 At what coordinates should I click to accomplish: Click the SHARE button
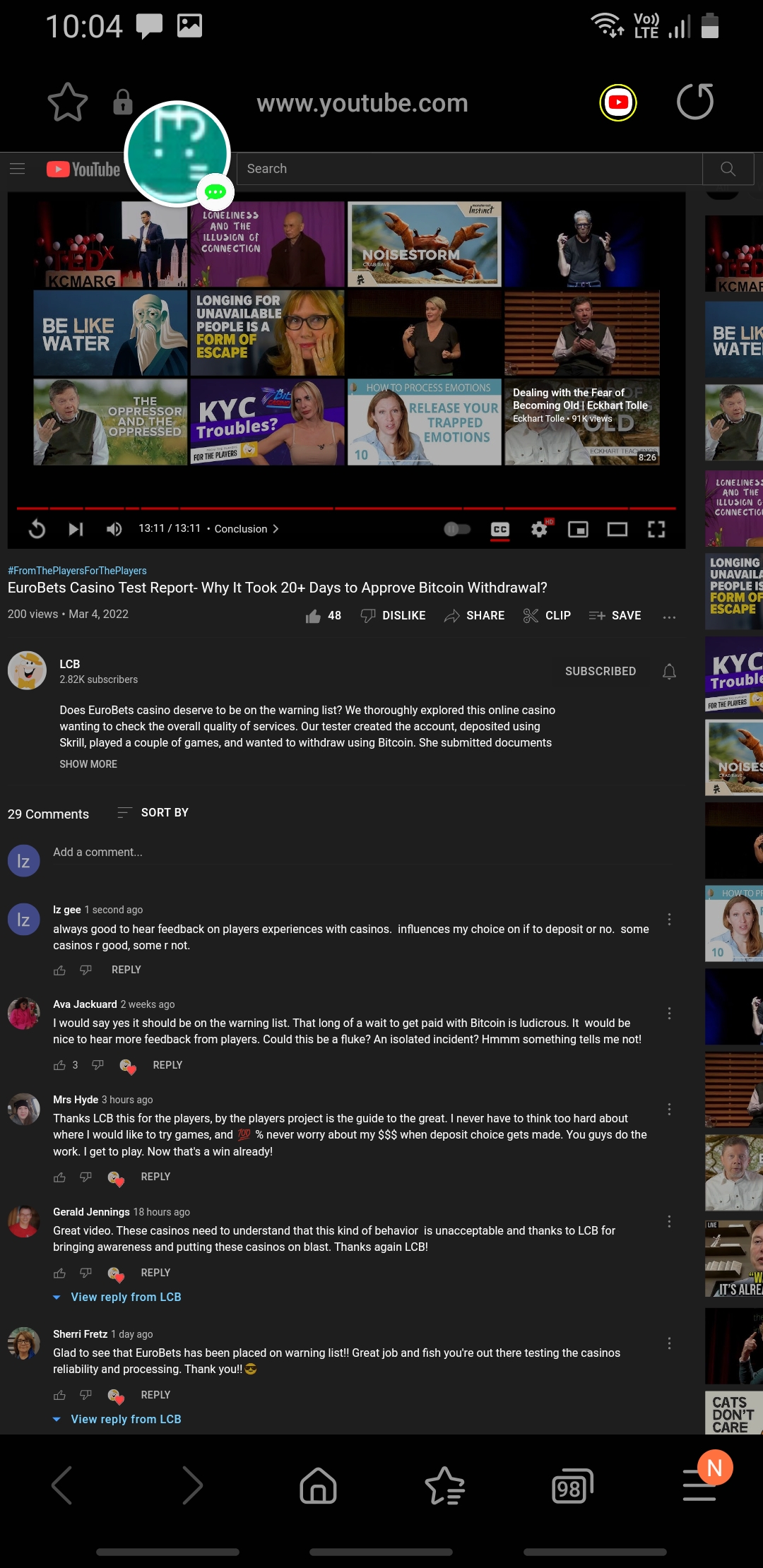coord(475,615)
